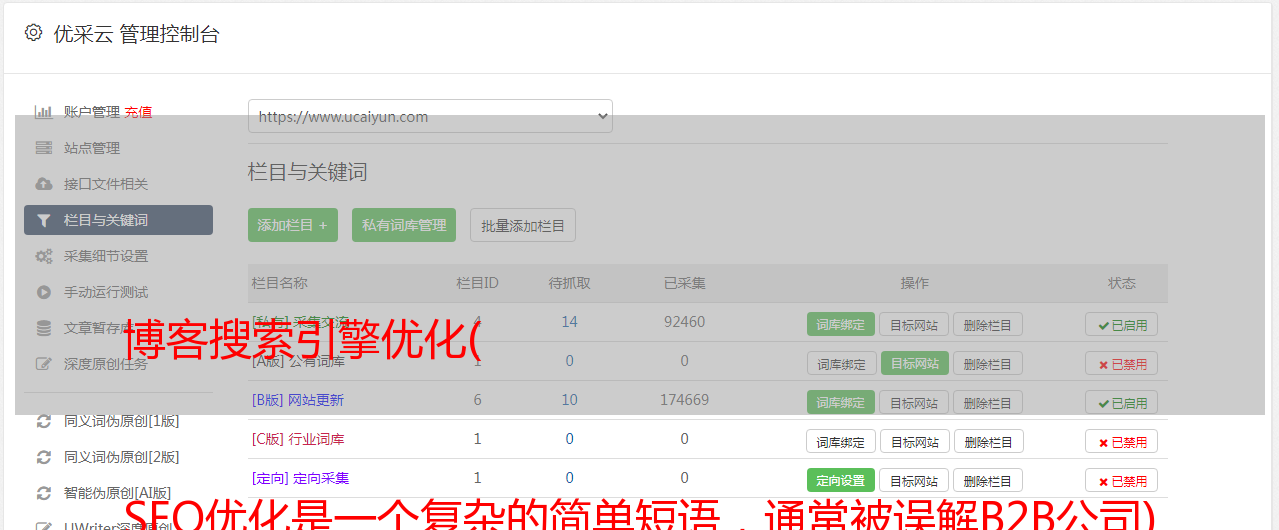Image resolution: width=1279 pixels, height=530 pixels.
Task: Delete the [A版] 公有词库 column
Action: point(988,363)
